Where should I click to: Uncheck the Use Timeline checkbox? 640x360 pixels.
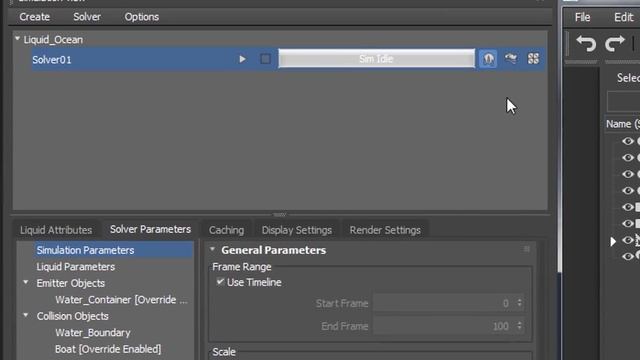pyautogui.click(x=220, y=282)
